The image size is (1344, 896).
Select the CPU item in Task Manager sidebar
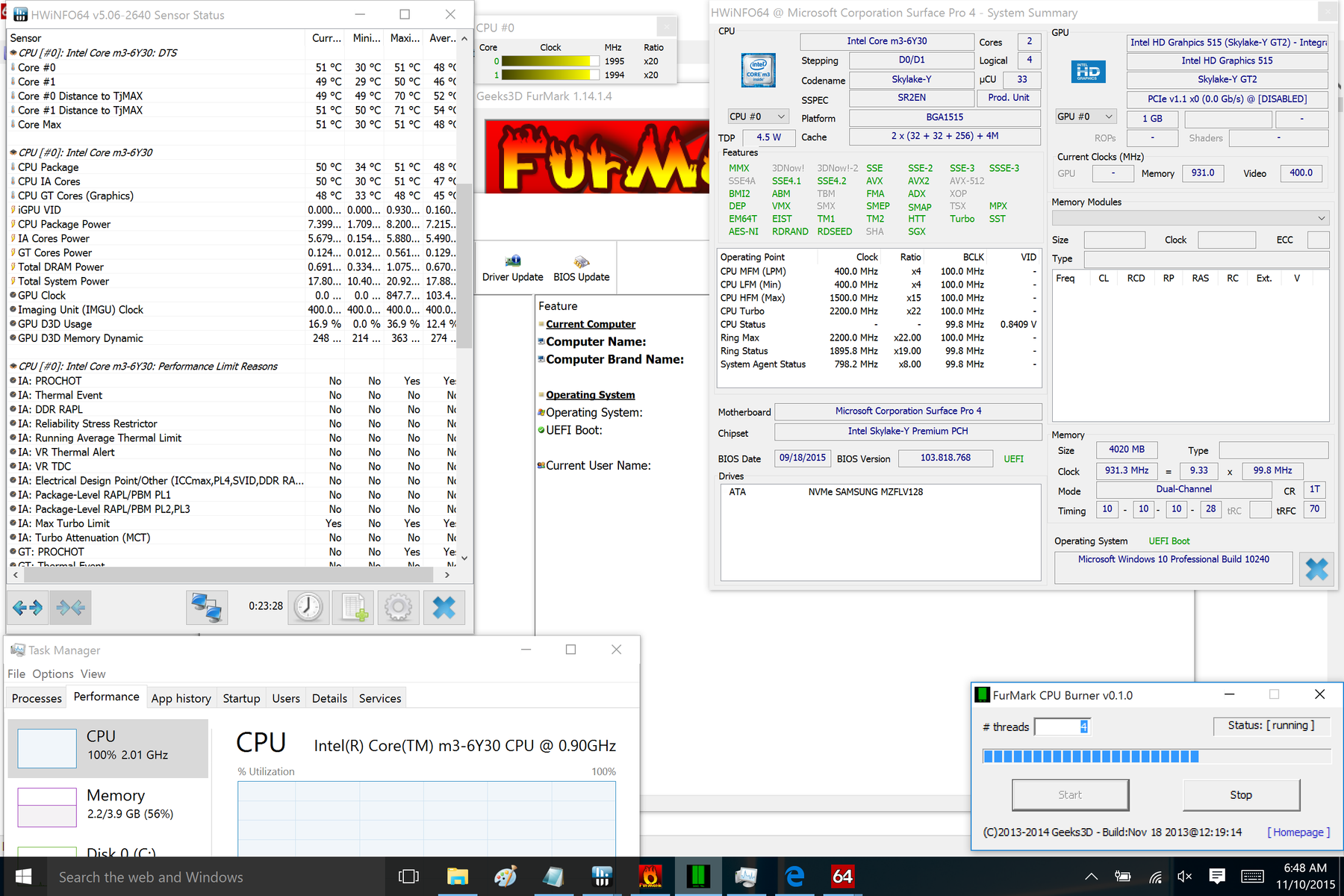[108, 748]
